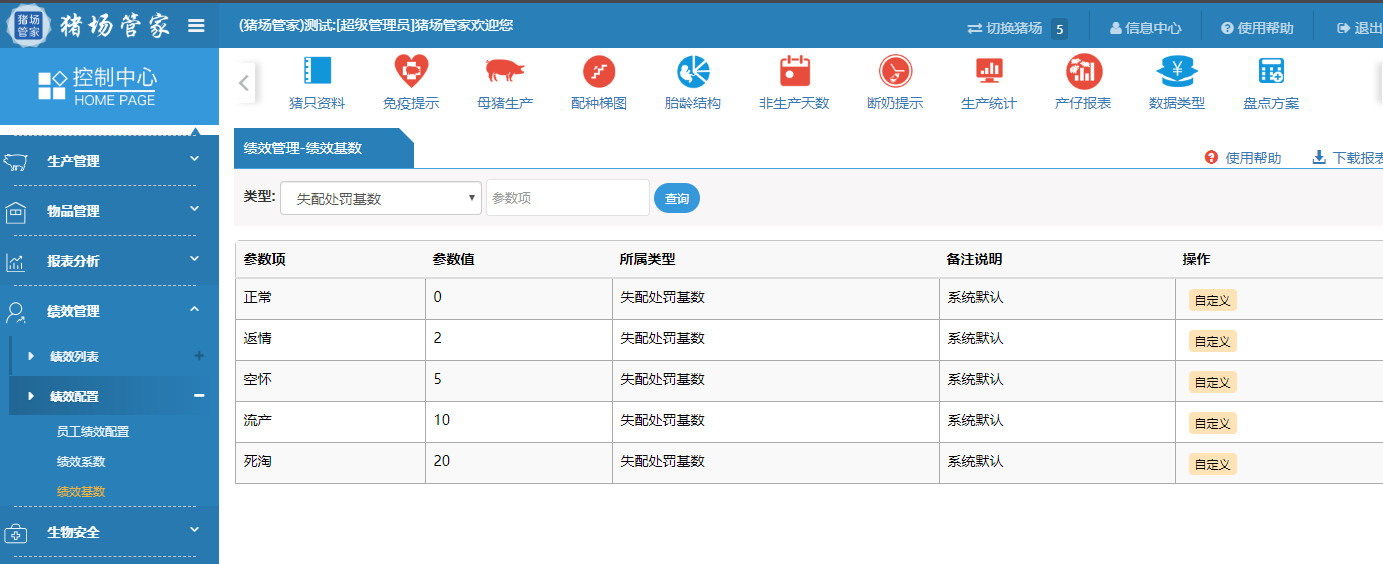
Task: Click the 参数项 search input field
Action: pyautogui.click(x=567, y=198)
